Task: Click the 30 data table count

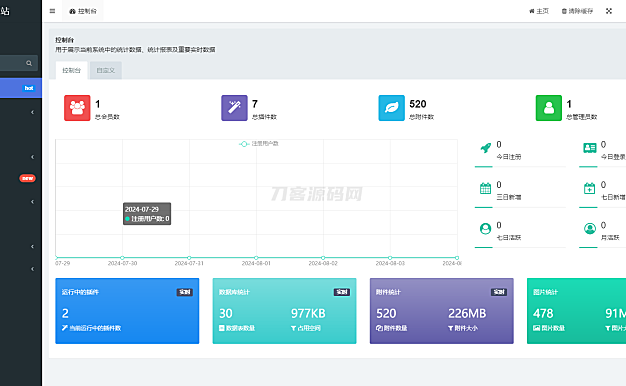Action: coord(226,313)
